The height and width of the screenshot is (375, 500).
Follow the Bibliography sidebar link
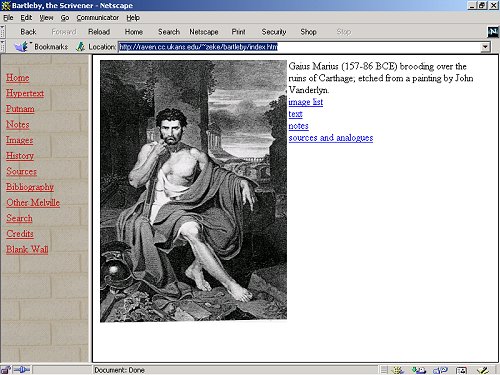click(30, 187)
